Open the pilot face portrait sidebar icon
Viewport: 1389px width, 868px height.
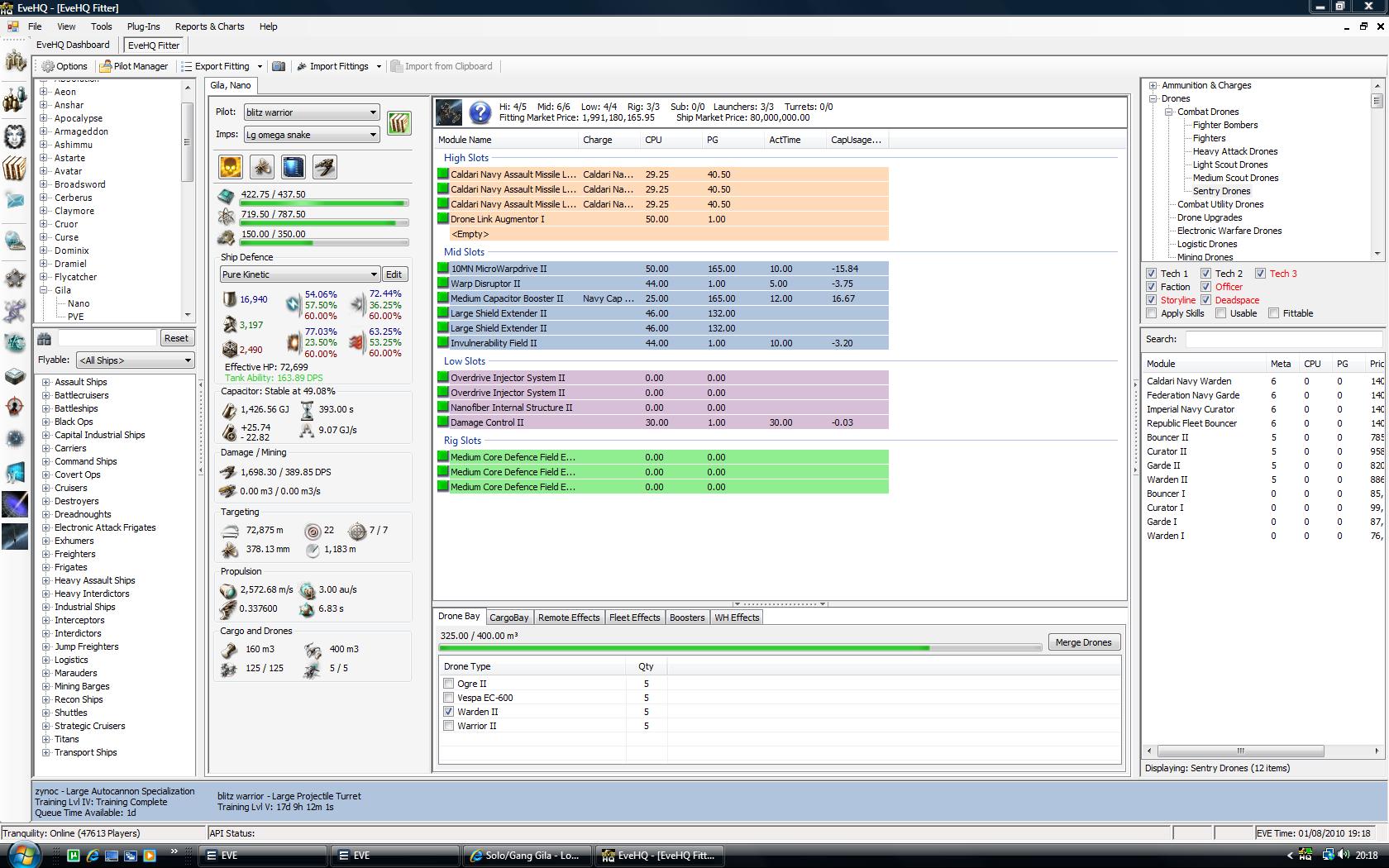click(x=15, y=136)
